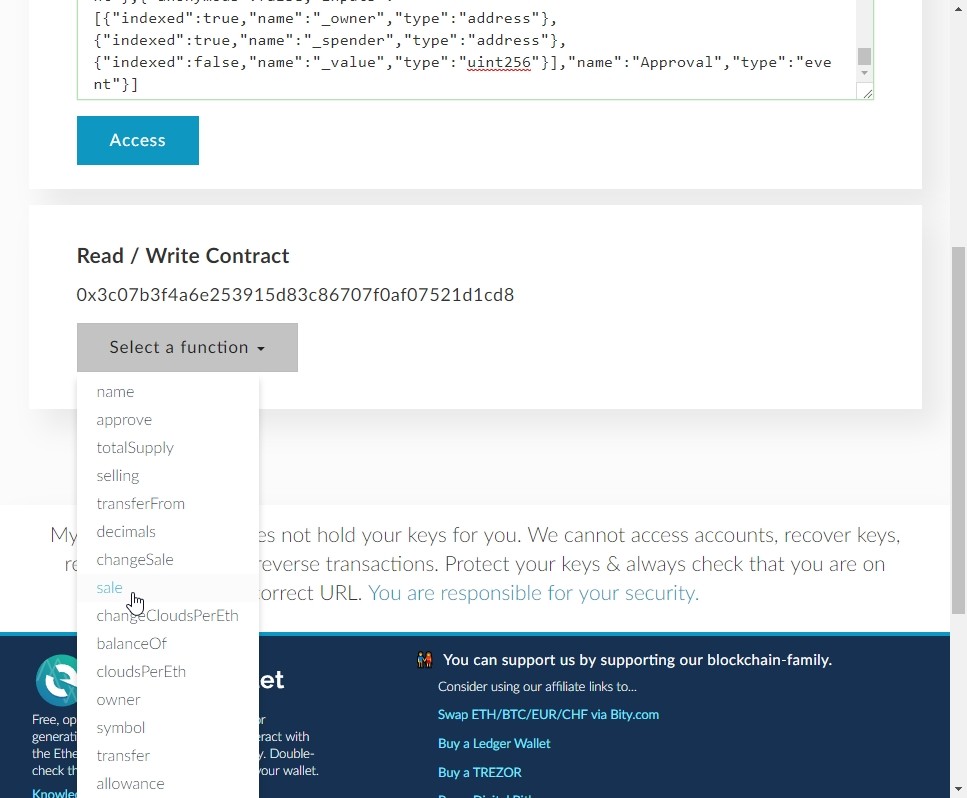Screen dimensions: 967x798
Task: Choose the decimals function
Action: click(x=126, y=532)
